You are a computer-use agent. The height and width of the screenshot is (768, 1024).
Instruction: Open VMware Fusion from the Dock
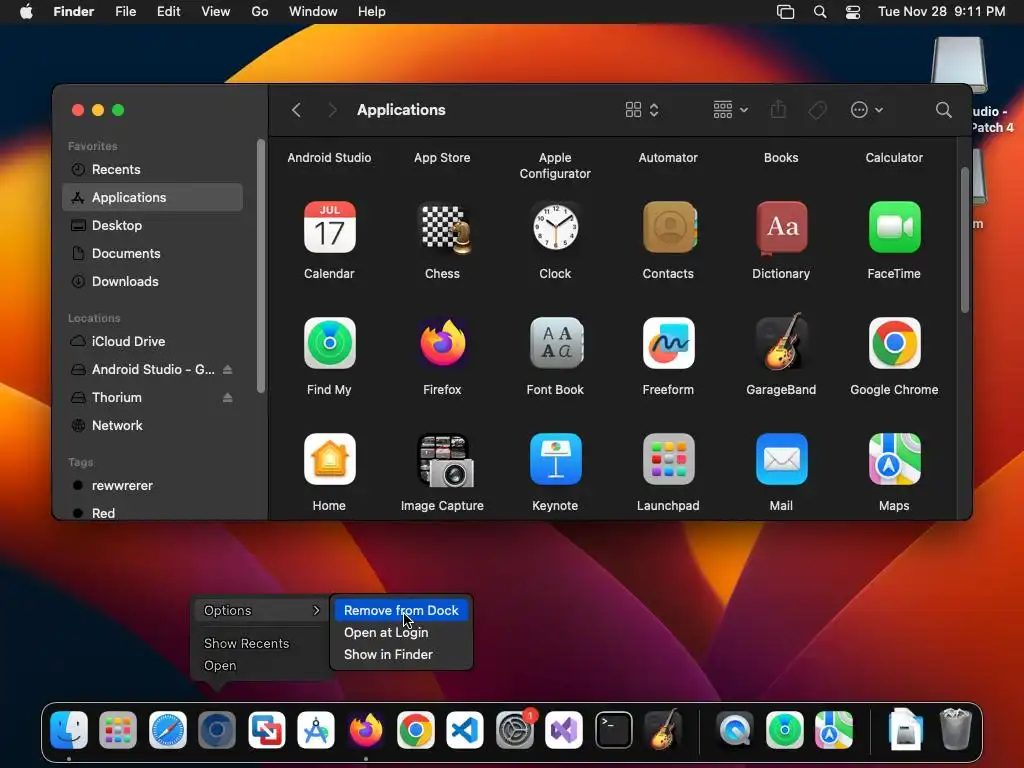click(266, 730)
